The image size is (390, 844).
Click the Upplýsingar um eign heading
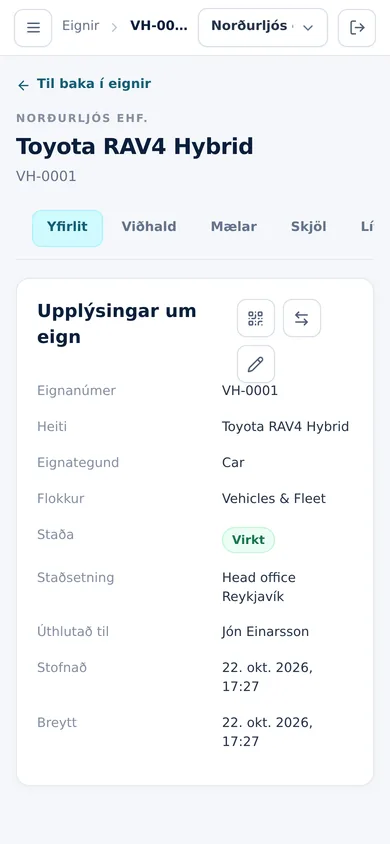pos(117,324)
